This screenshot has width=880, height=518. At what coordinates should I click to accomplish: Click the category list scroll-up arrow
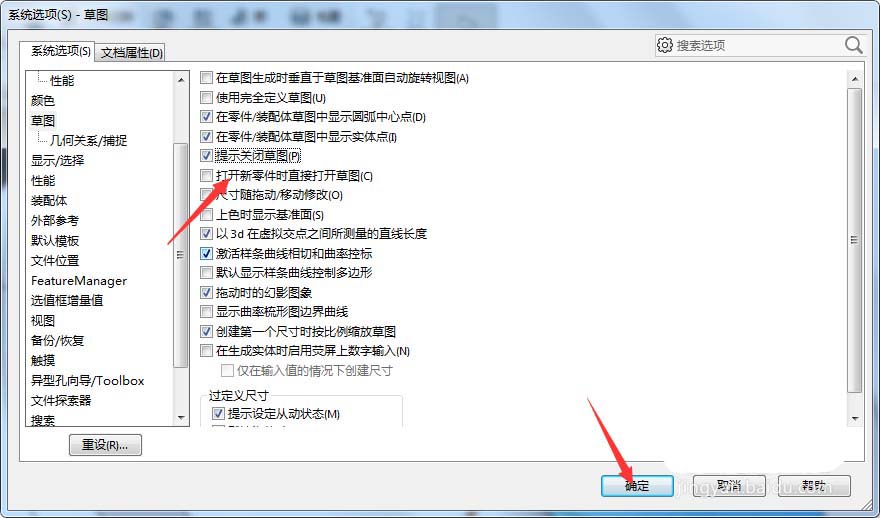[x=181, y=80]
